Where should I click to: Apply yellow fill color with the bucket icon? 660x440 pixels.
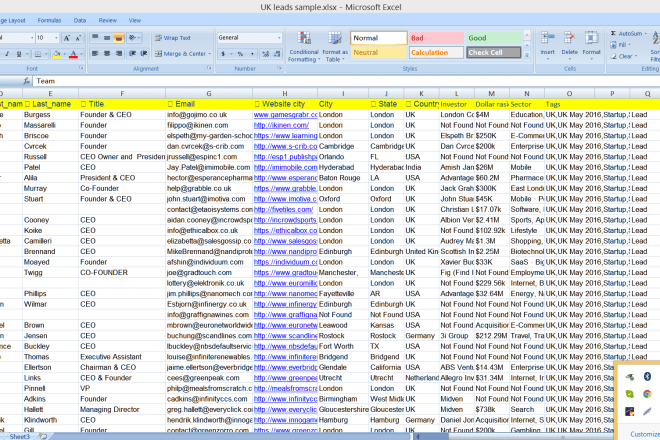click(x=56, y=54)
